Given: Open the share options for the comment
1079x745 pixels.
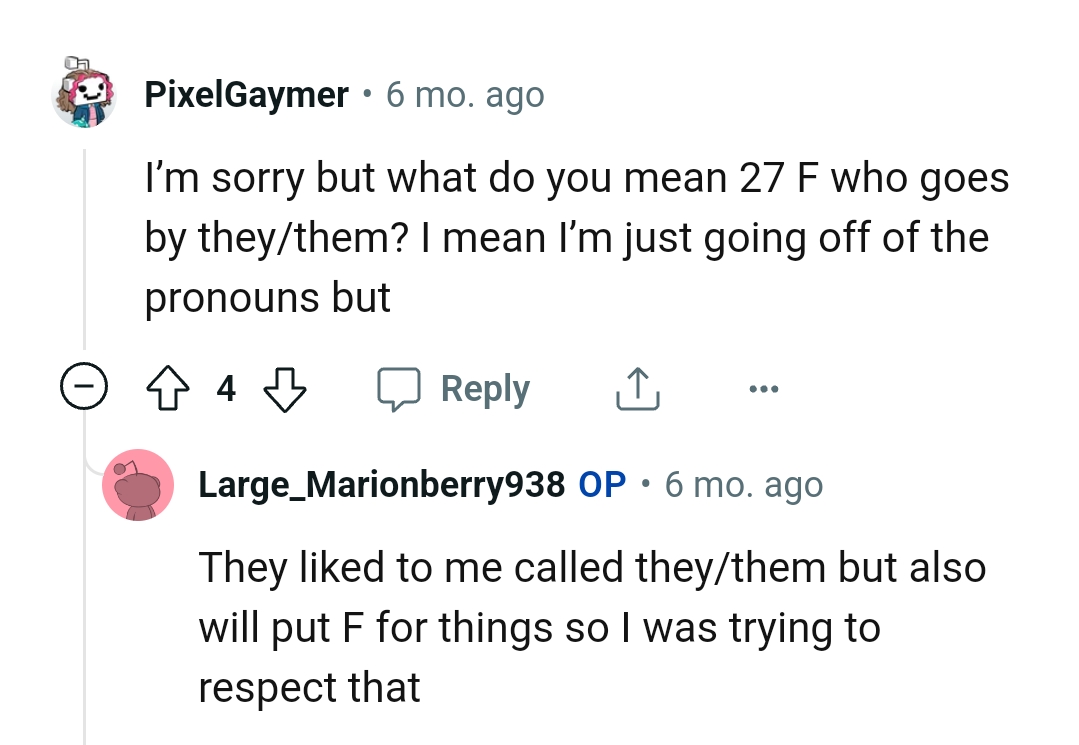Looking at the screenshot, I should pos(637,388).
